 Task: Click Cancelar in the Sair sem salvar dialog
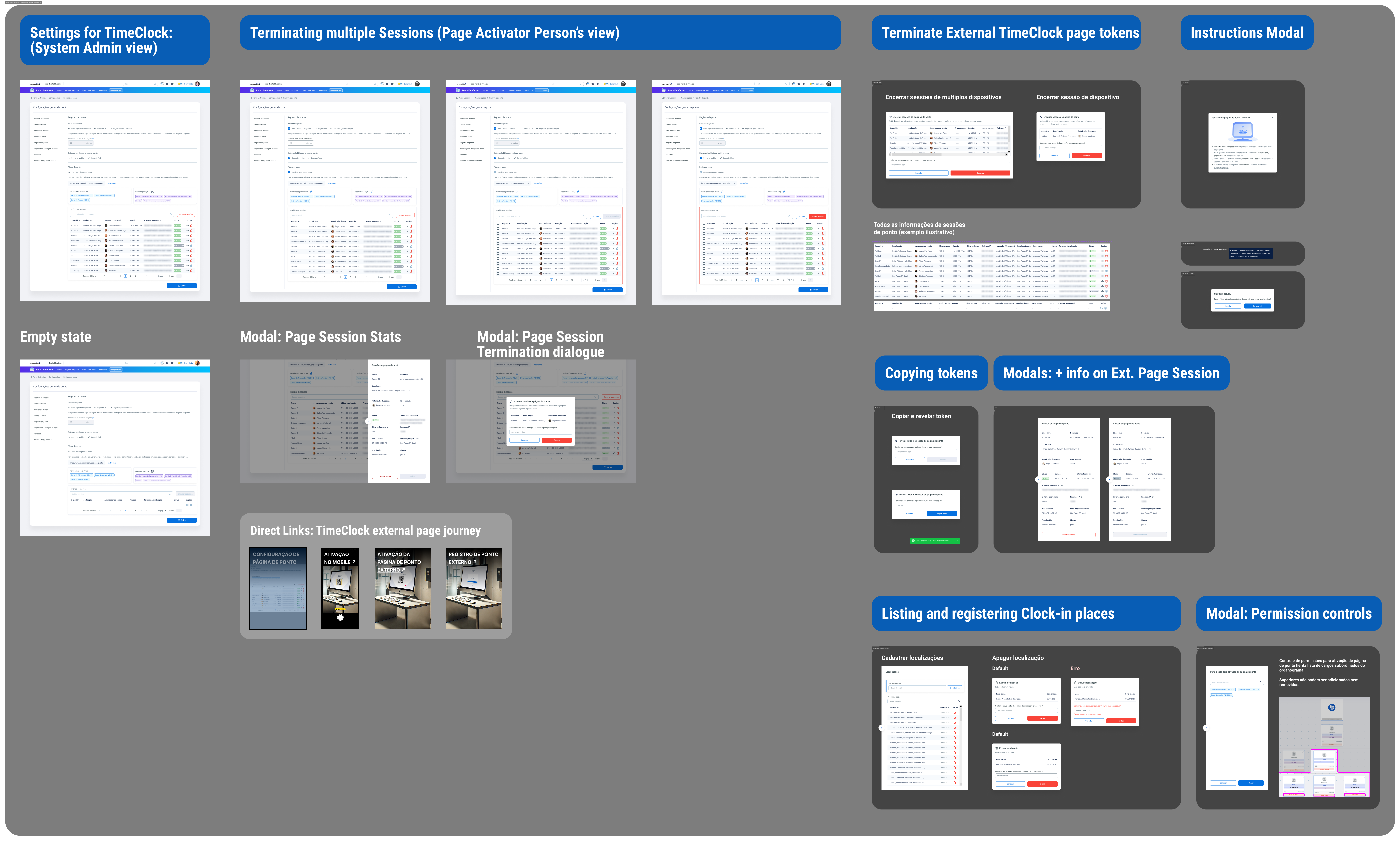pos(1228,306)
